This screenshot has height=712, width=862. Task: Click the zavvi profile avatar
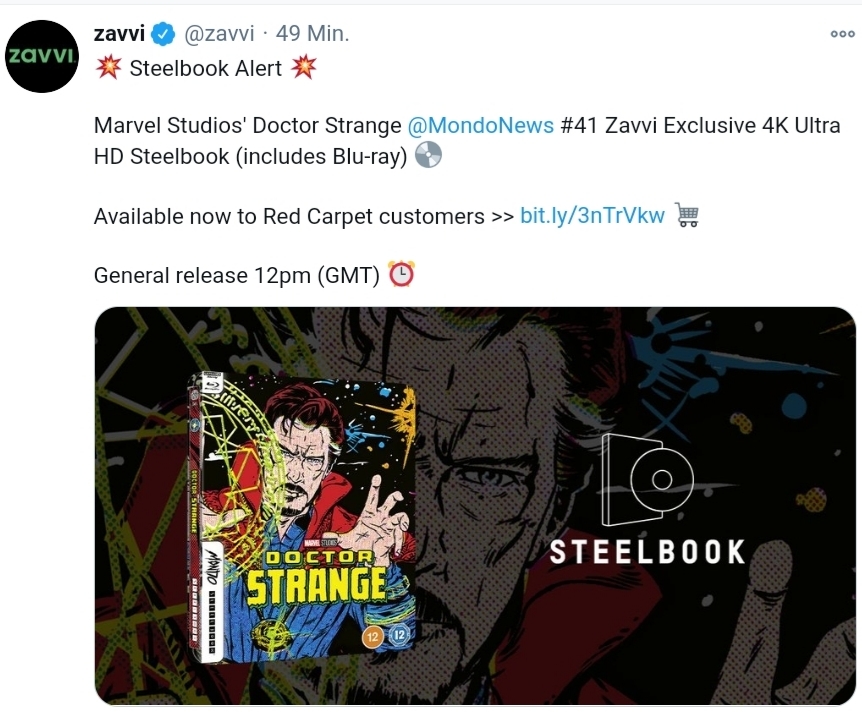[x=42, y=57]
